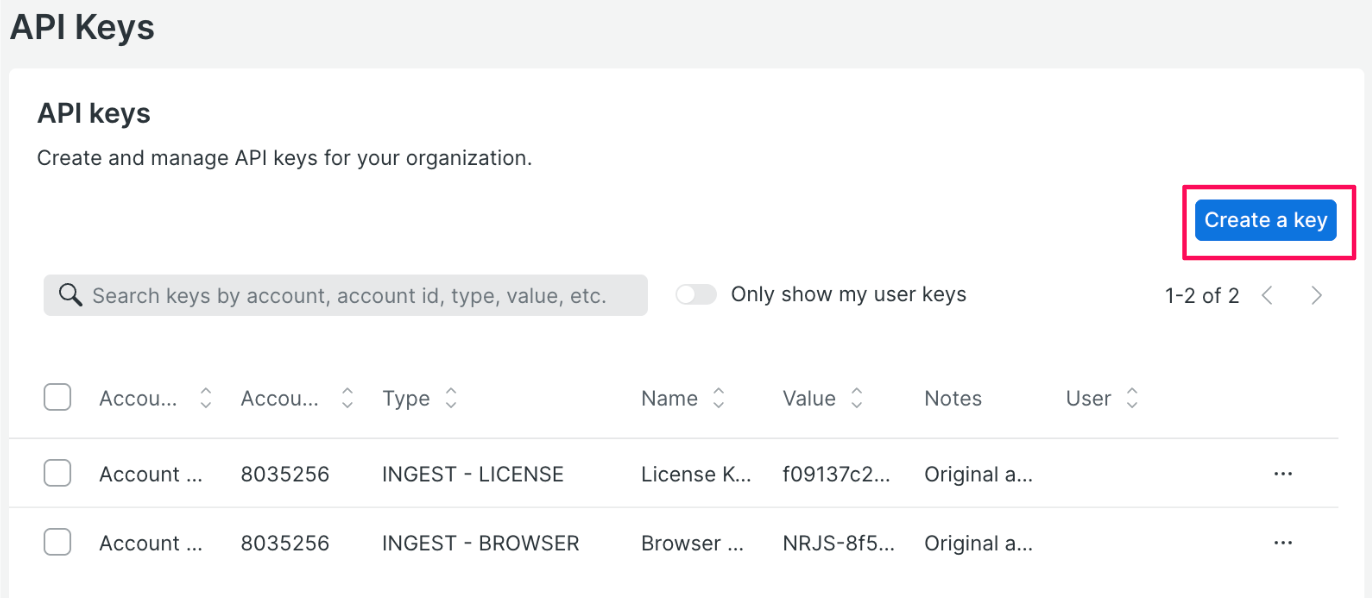Click the Value column header text
Viewport: 1372px width, 598px height.
tap(809, 398)
